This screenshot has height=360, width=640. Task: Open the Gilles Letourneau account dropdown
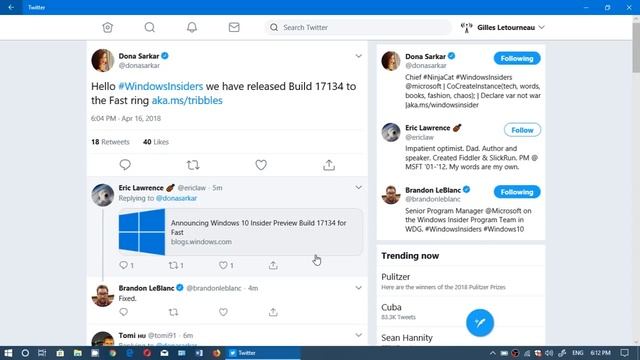tap(503, 27)
